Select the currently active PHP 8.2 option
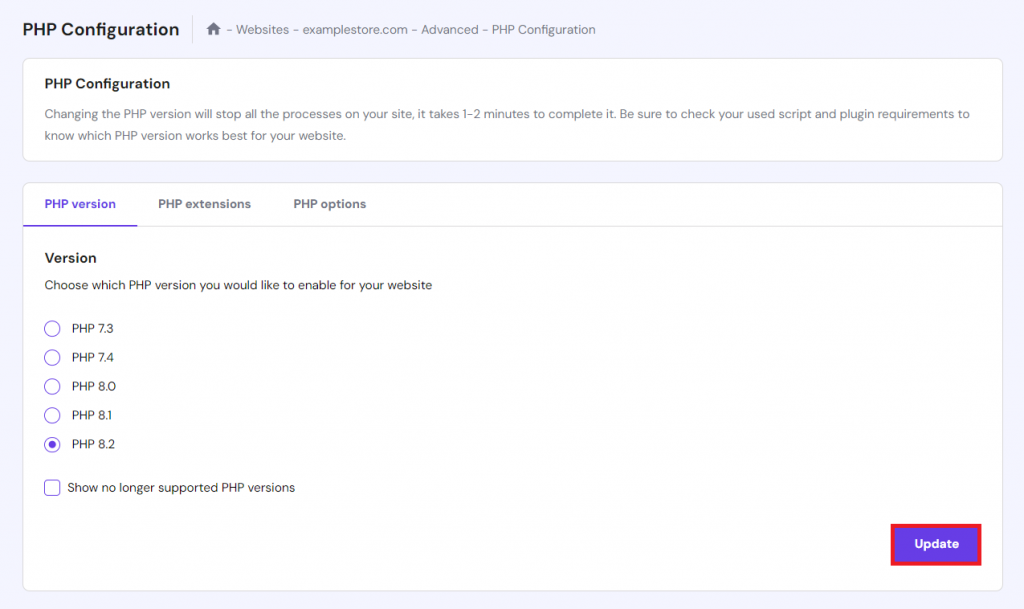Screen dimensions: 1024x609 pyautogui.click(x=52, y=444)
